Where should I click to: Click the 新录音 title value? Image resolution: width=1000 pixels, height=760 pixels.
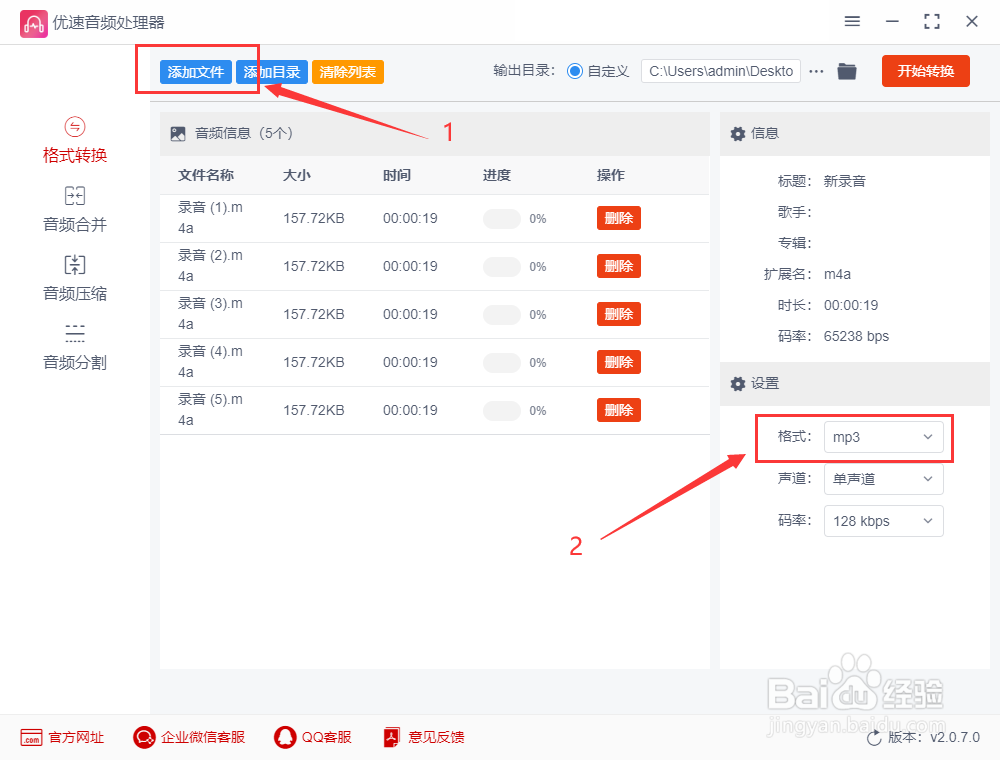[844, 181]
